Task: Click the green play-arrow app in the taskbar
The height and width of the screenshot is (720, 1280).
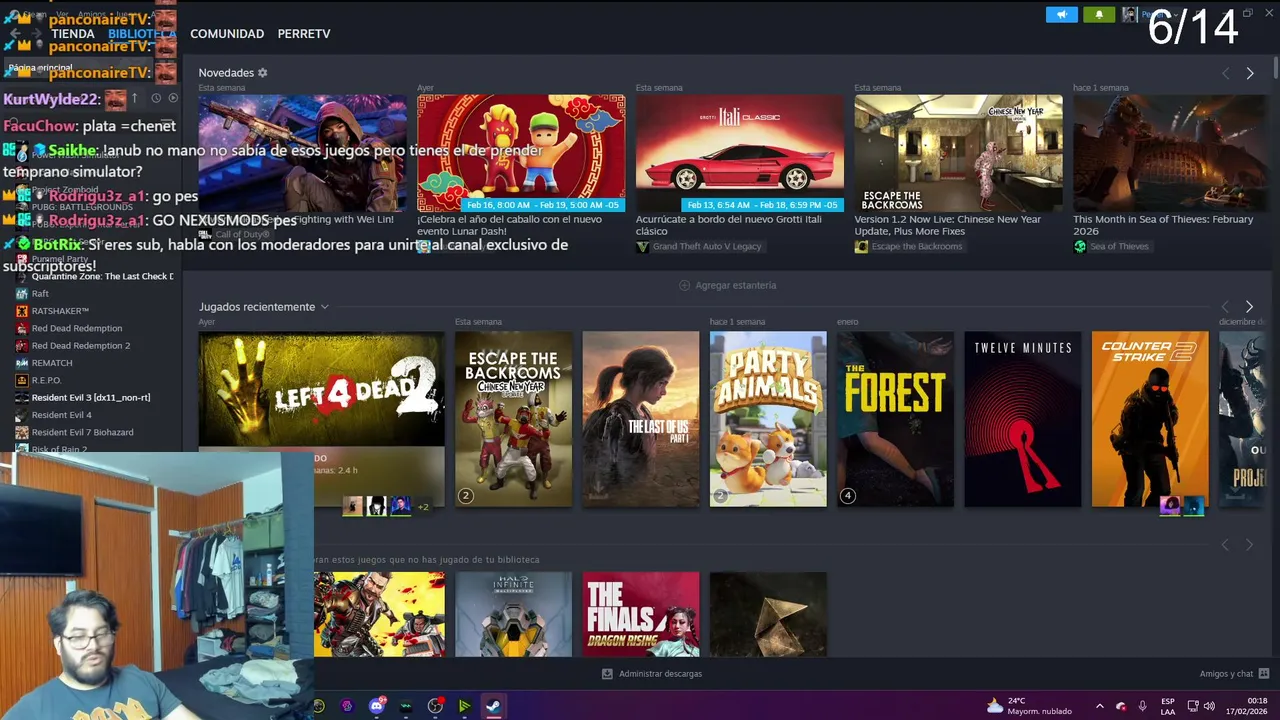Action: point(464,706)
